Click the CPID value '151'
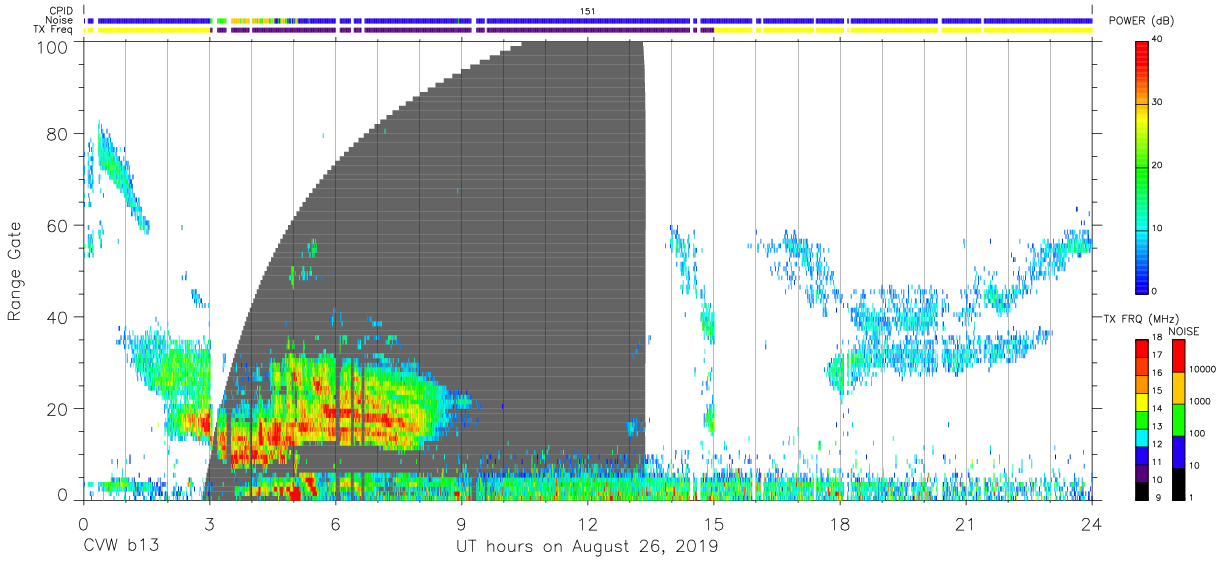 (x=588, y=10)
